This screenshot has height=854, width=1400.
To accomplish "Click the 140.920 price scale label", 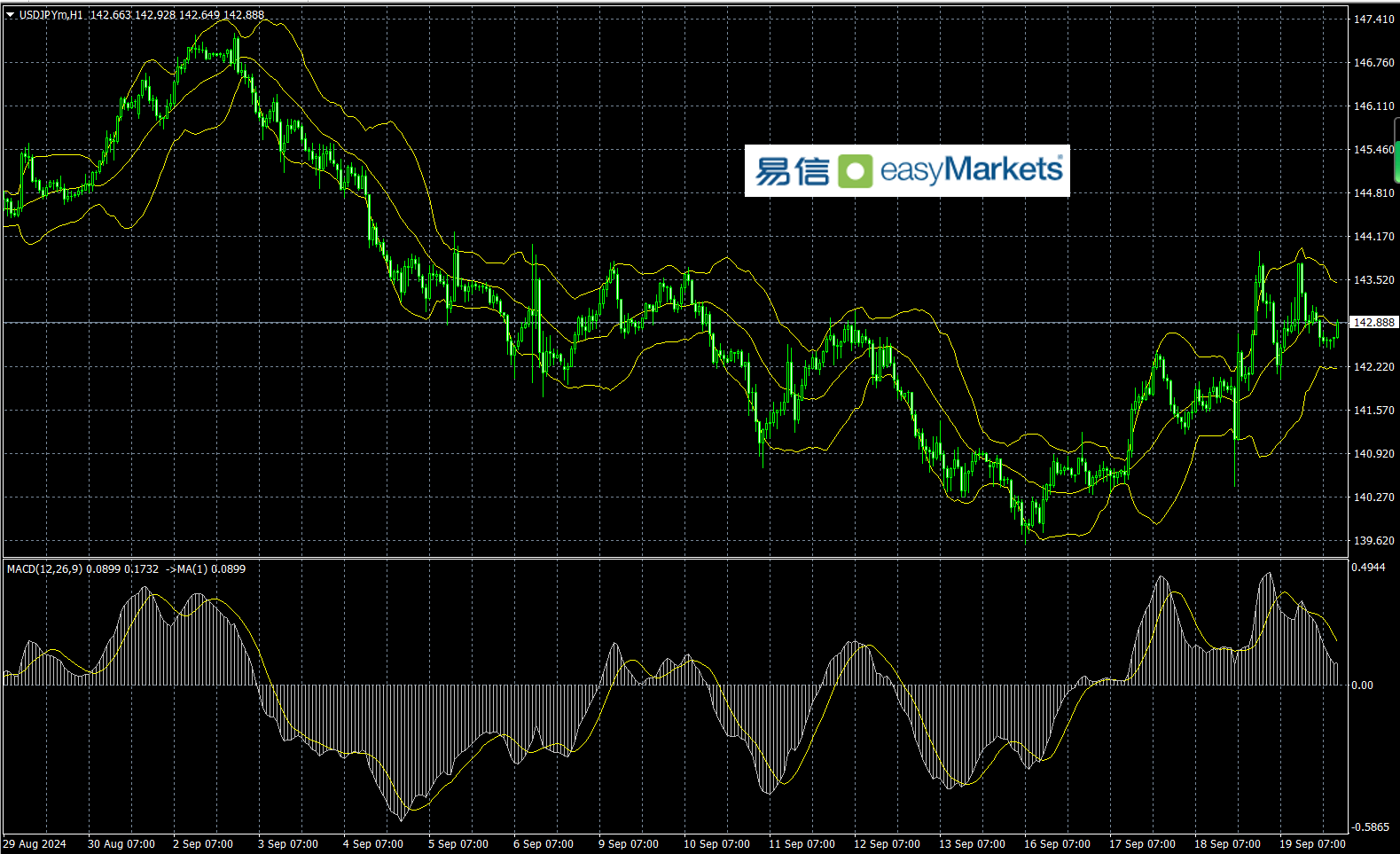I will [x=1373, y=454].
